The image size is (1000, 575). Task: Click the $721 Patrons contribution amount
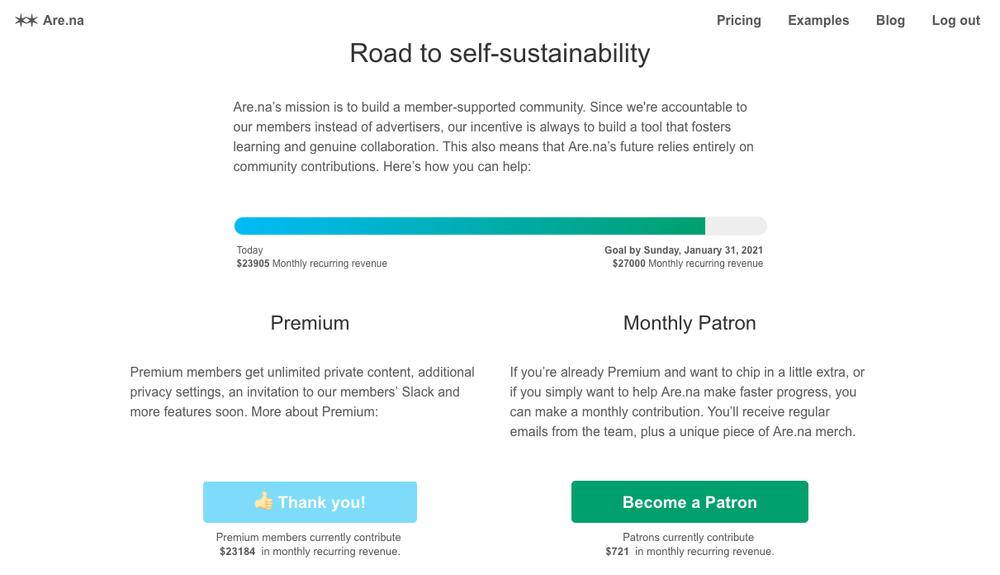click(617, 551)
